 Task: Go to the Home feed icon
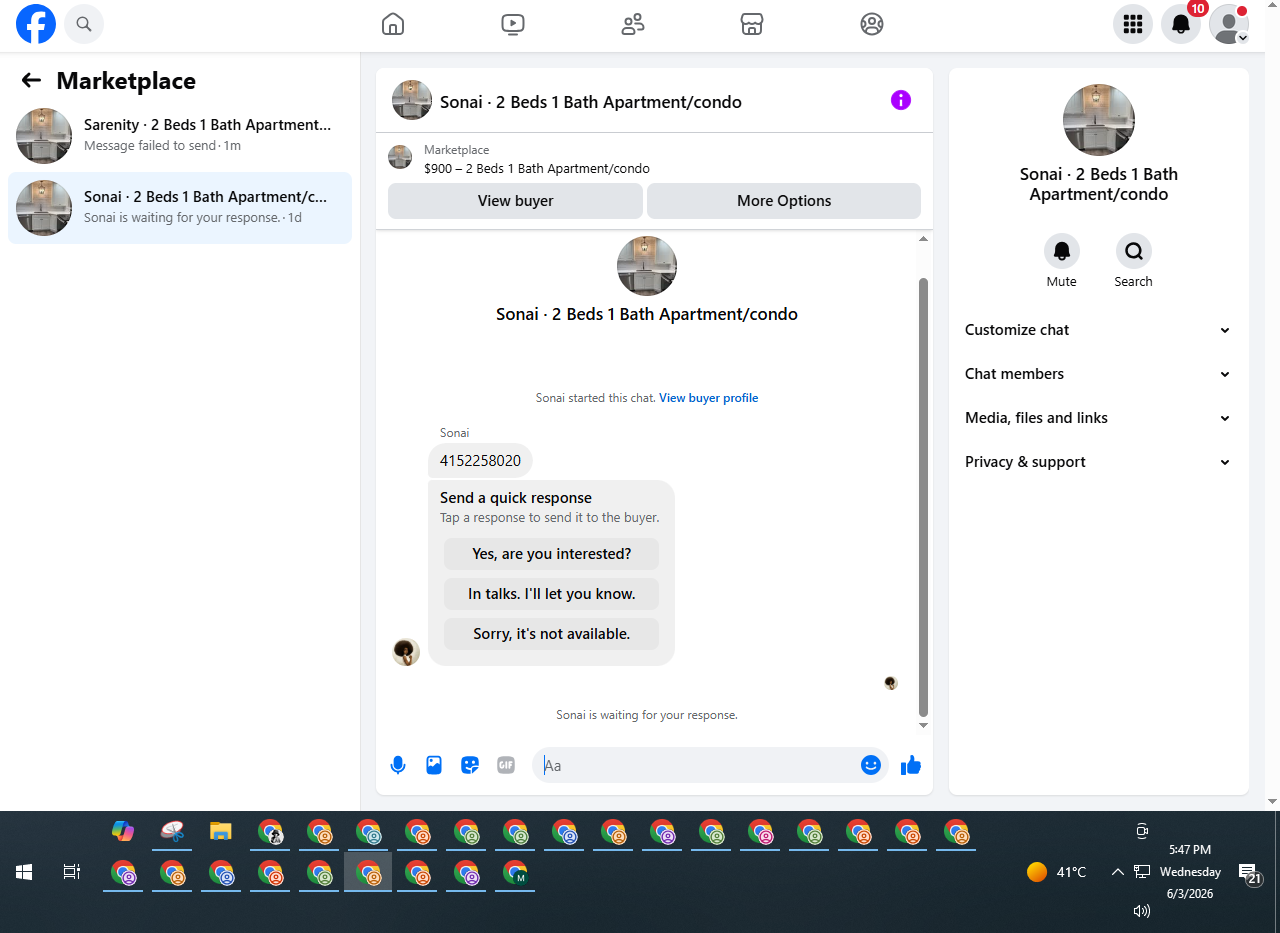393,24
